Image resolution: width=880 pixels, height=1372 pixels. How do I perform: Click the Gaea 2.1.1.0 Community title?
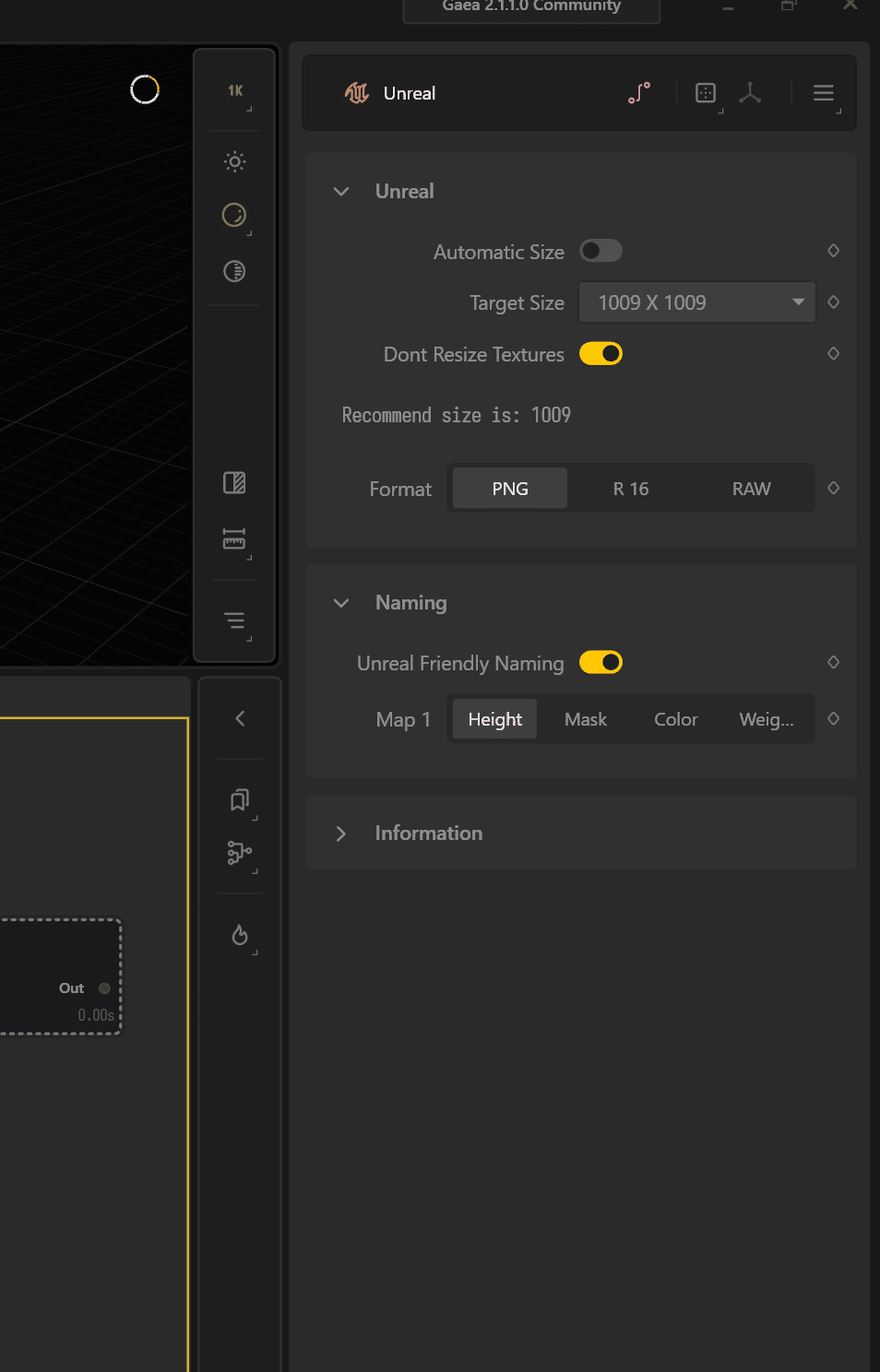[531, 6]
